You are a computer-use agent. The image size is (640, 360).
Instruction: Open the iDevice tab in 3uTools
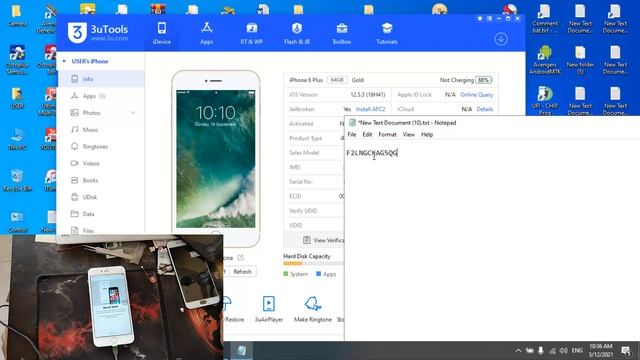click(x=162, y=33)
